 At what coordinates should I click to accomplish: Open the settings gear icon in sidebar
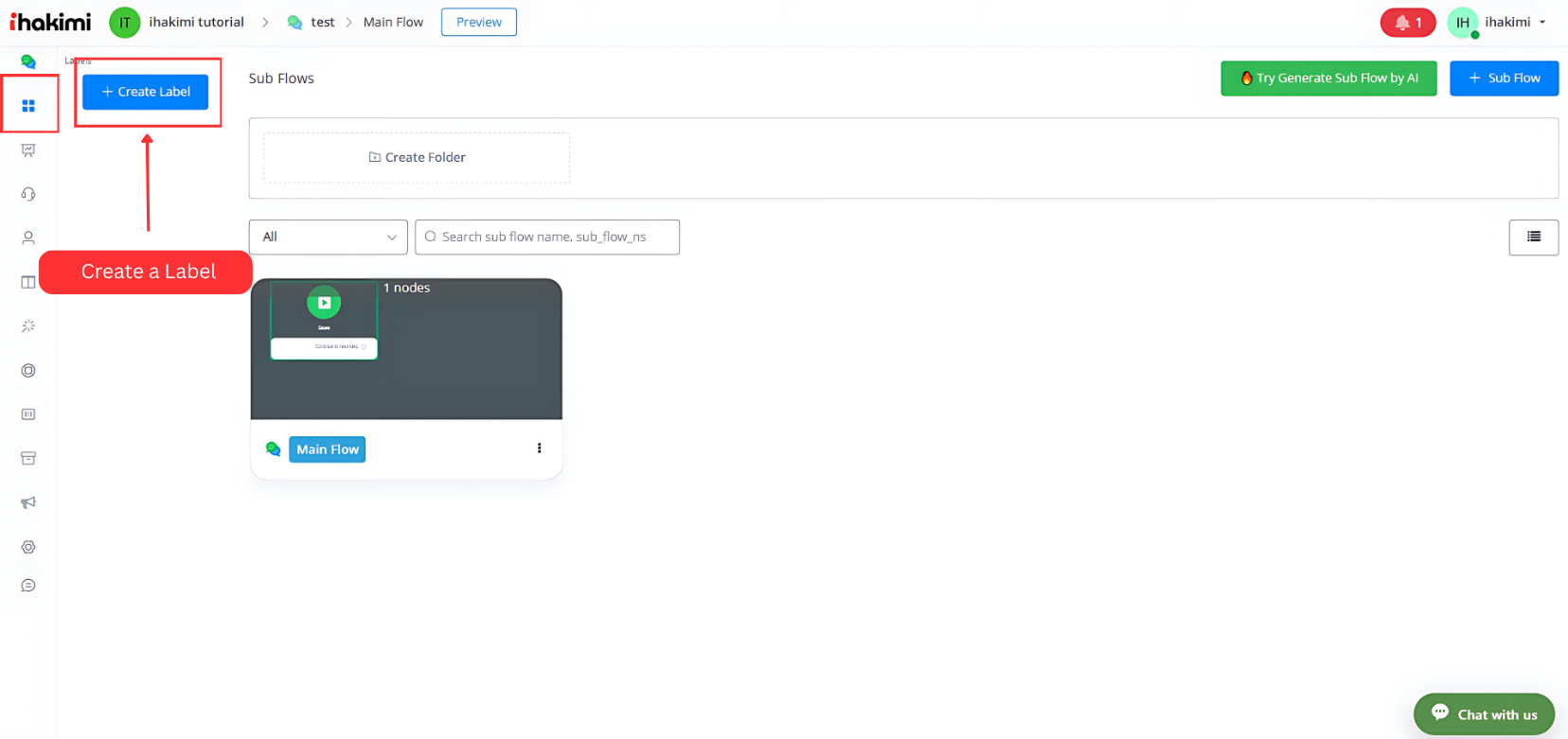pos(28,547)
